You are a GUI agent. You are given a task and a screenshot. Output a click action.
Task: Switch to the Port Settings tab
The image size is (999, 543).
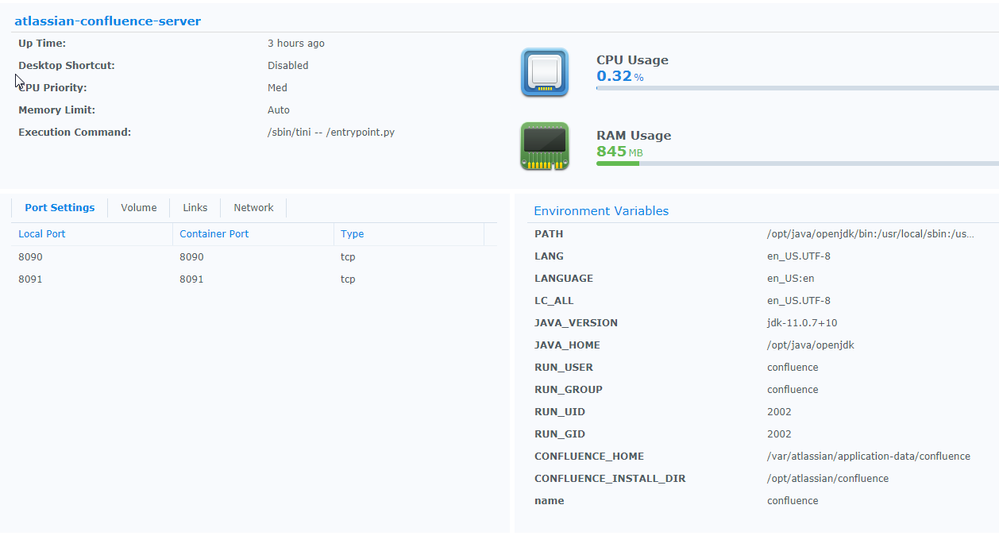[x=59, y=208]
